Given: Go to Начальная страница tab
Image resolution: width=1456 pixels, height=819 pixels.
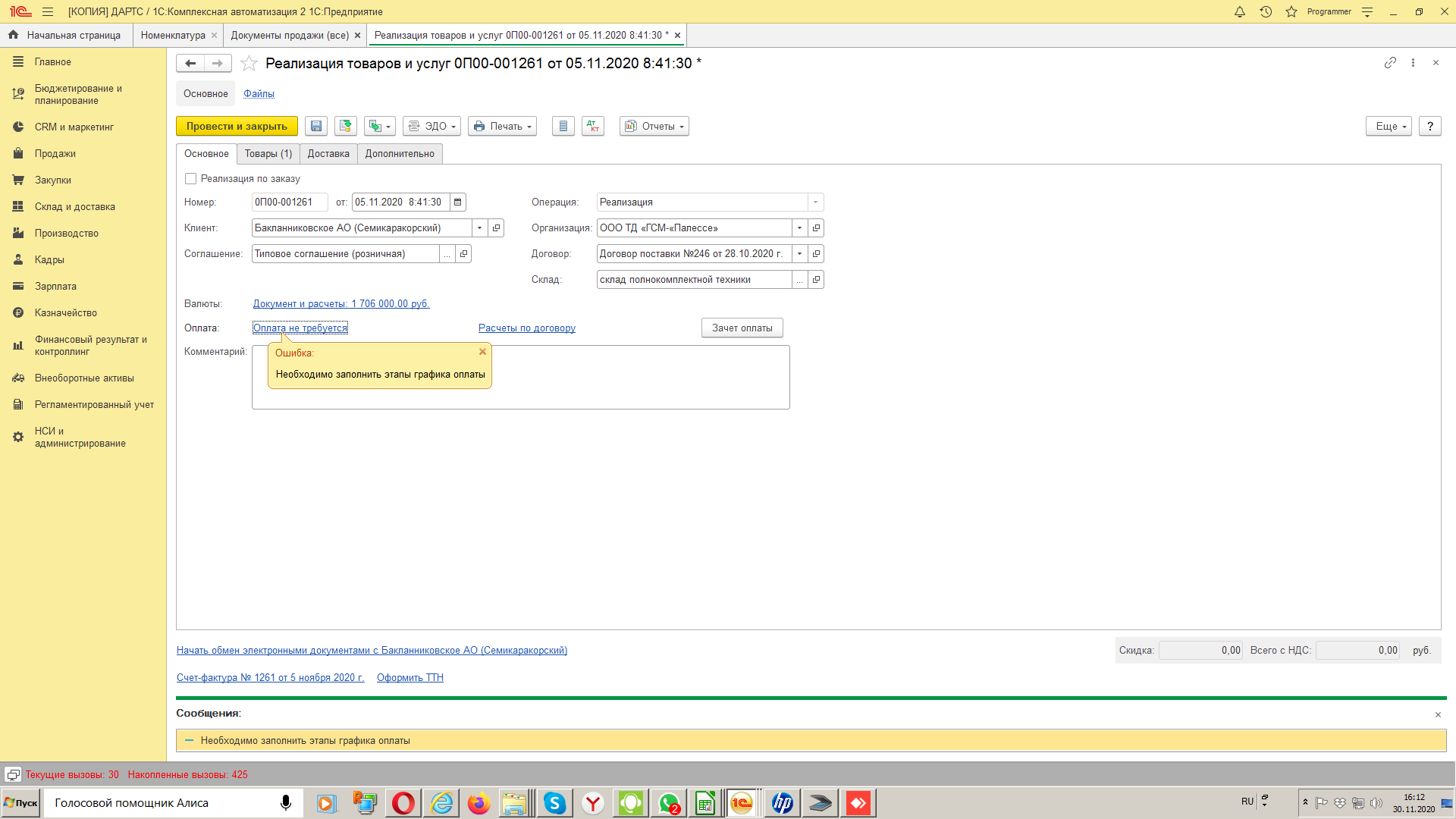Looking at the screenshot, I should pyautogui.click(x=66, y=36).
